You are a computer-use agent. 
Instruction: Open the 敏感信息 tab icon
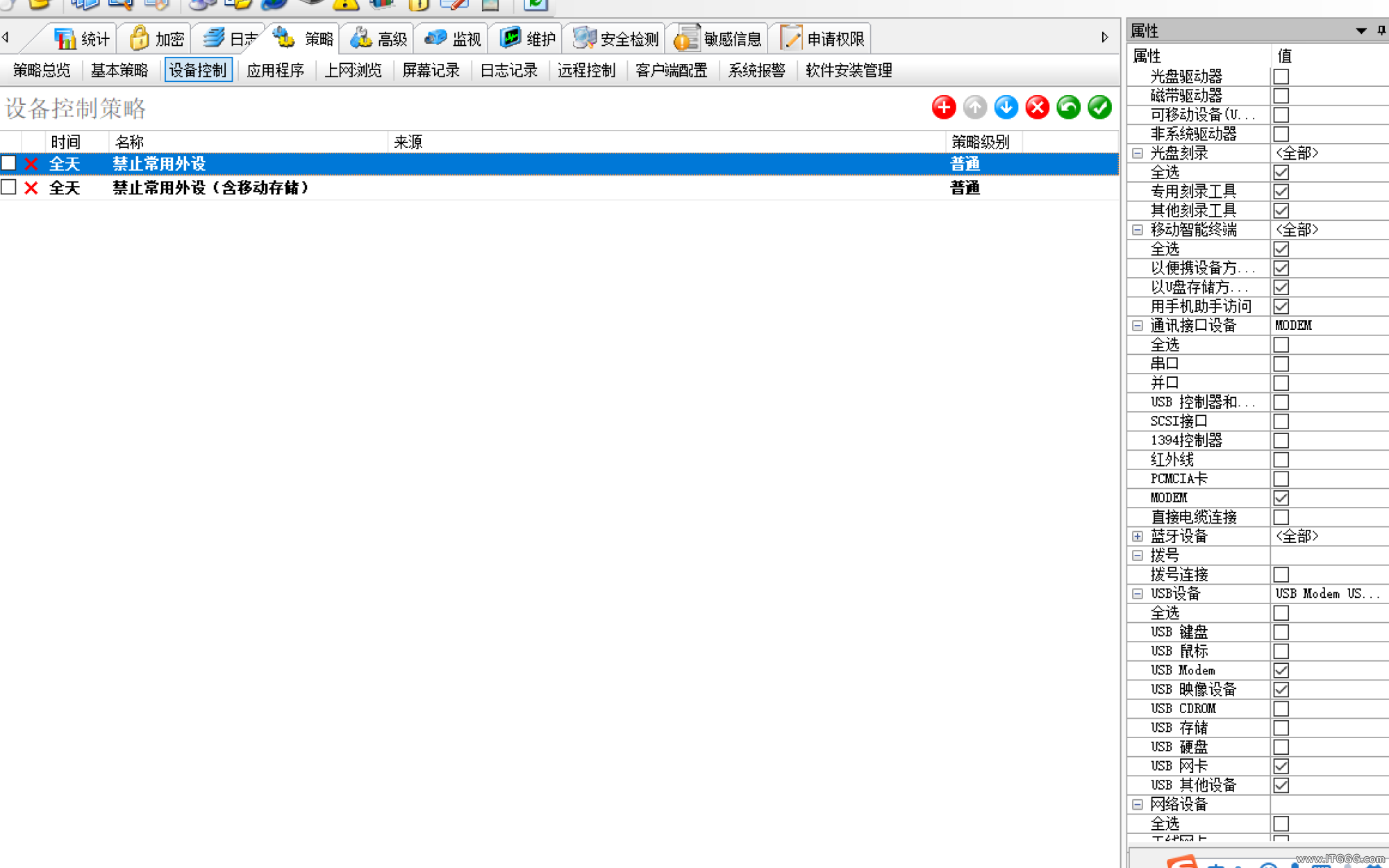coord(687,37)
